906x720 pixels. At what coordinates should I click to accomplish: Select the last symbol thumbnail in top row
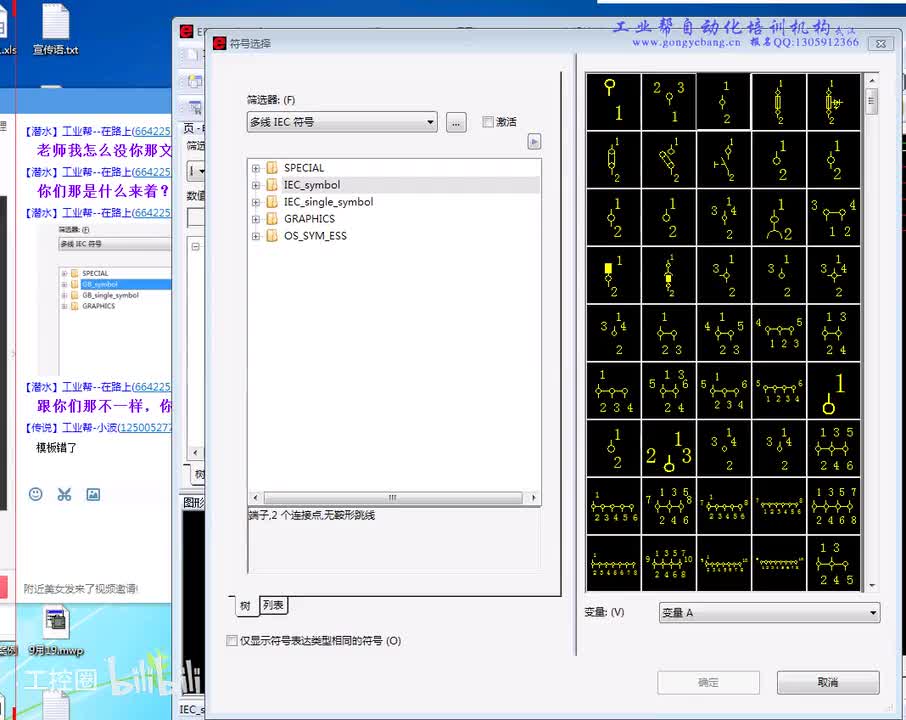point(834,101)
